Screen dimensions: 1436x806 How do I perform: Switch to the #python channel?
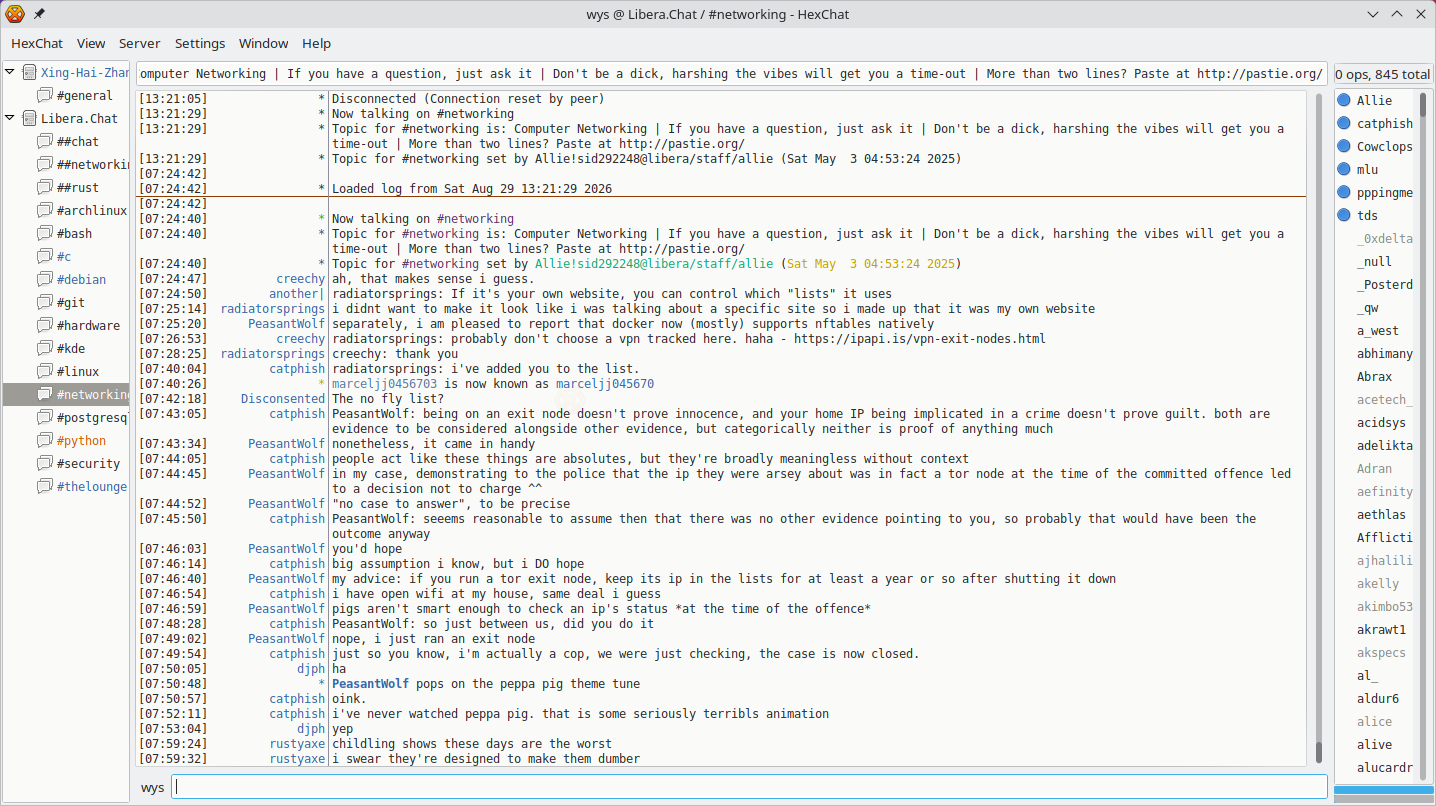[x=82, y=440]
